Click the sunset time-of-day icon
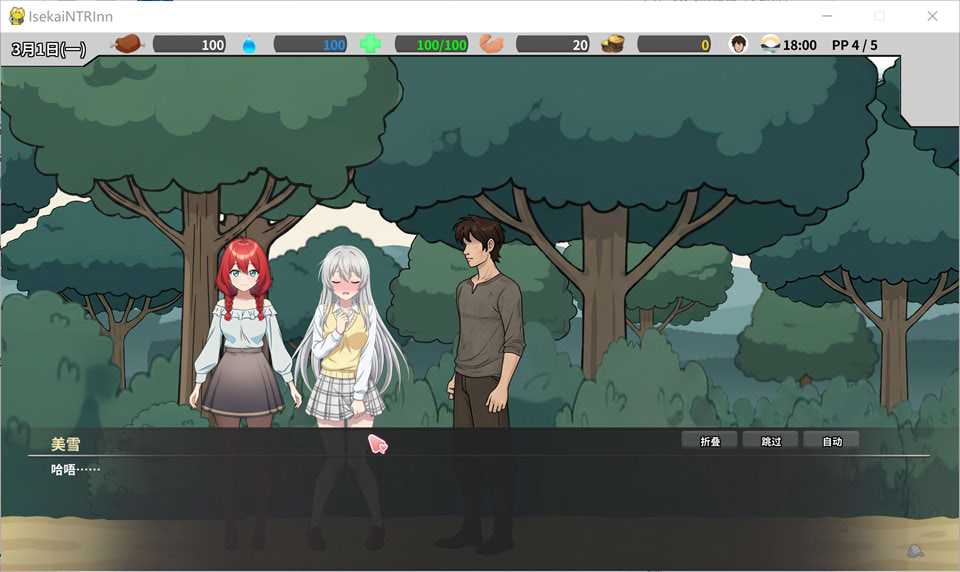The height and width of the screenshot is (572, 960). 770,44
